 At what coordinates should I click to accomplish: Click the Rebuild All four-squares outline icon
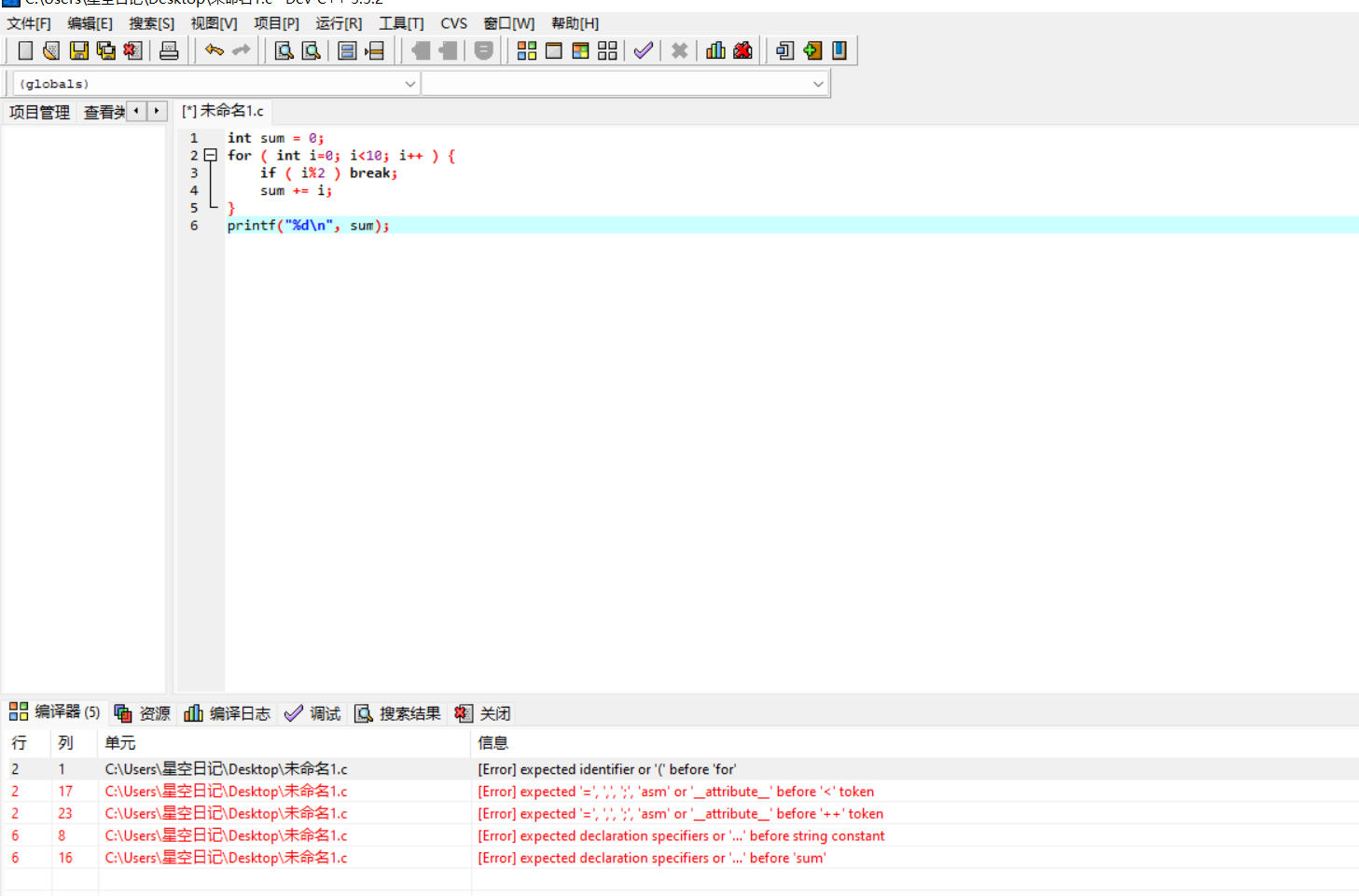tap(608, 50)
